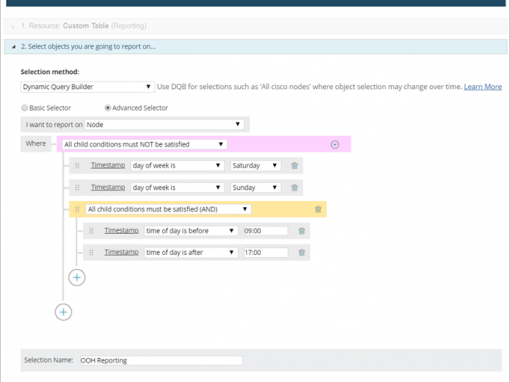Open the operator dropdown in the Sunday row
Screen dimensions: 510x382
(x=177, y=188)
